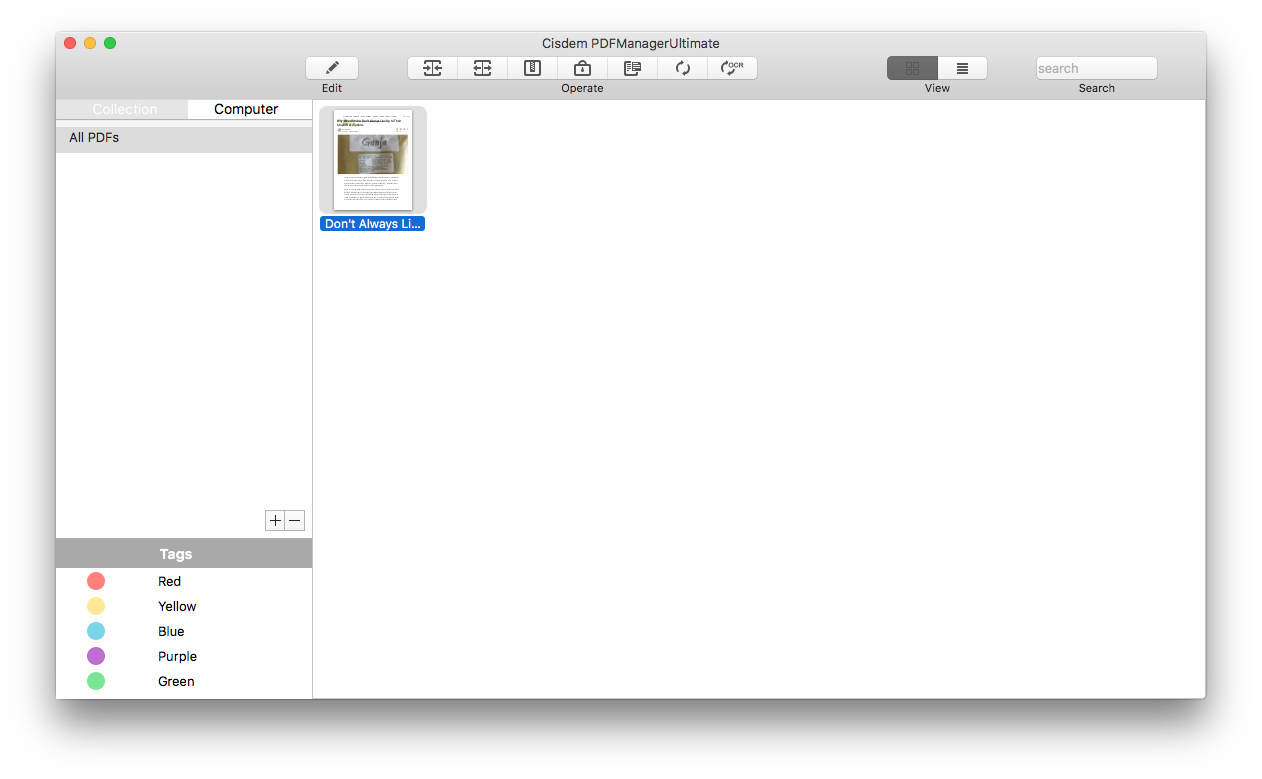The width and height of the screenshot is (1262, 779).
Task: Add a new collection with the plus button
Action: tap(274, 520)
